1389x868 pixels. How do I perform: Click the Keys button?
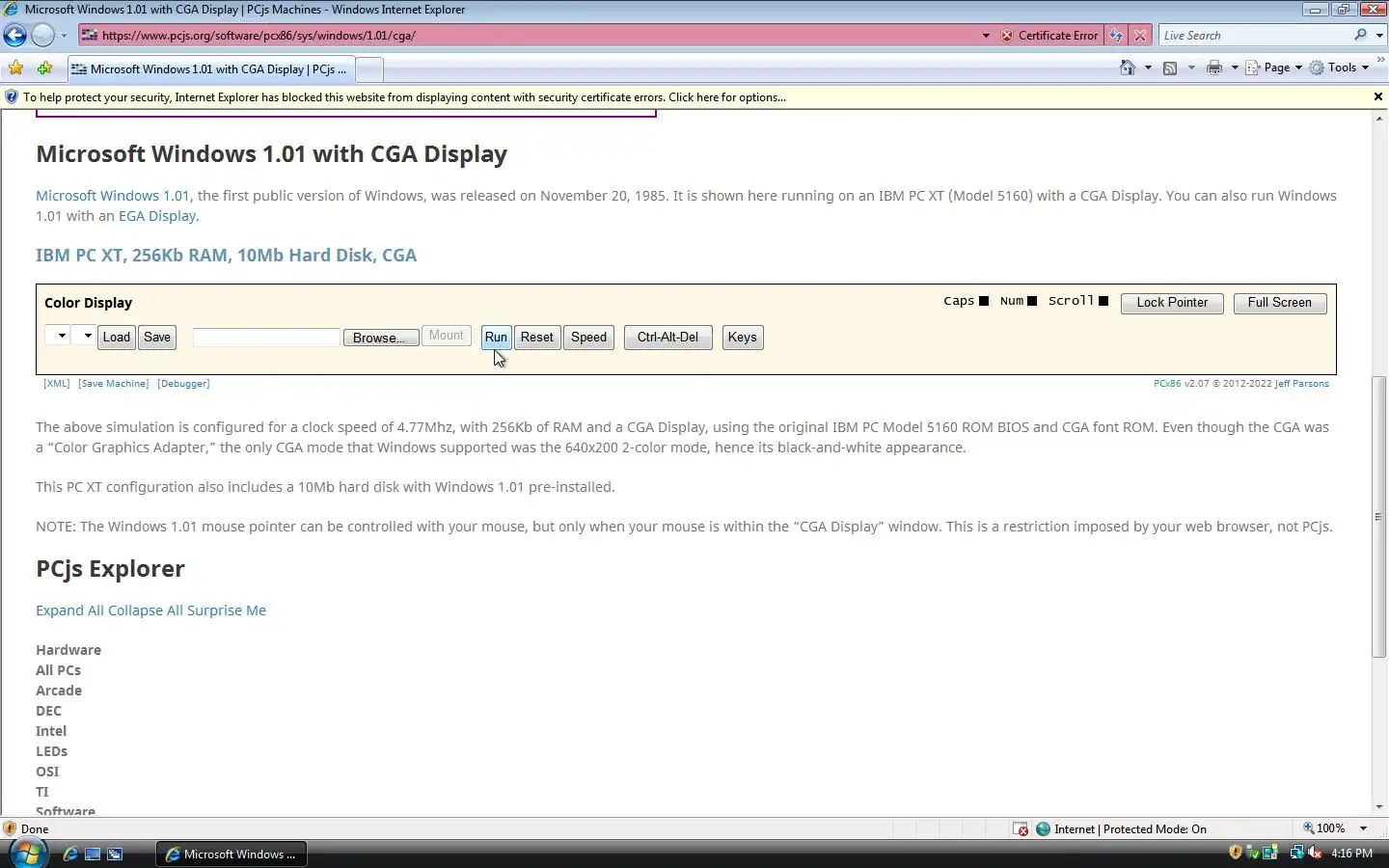pyautogui.click(x=742, y=338)
